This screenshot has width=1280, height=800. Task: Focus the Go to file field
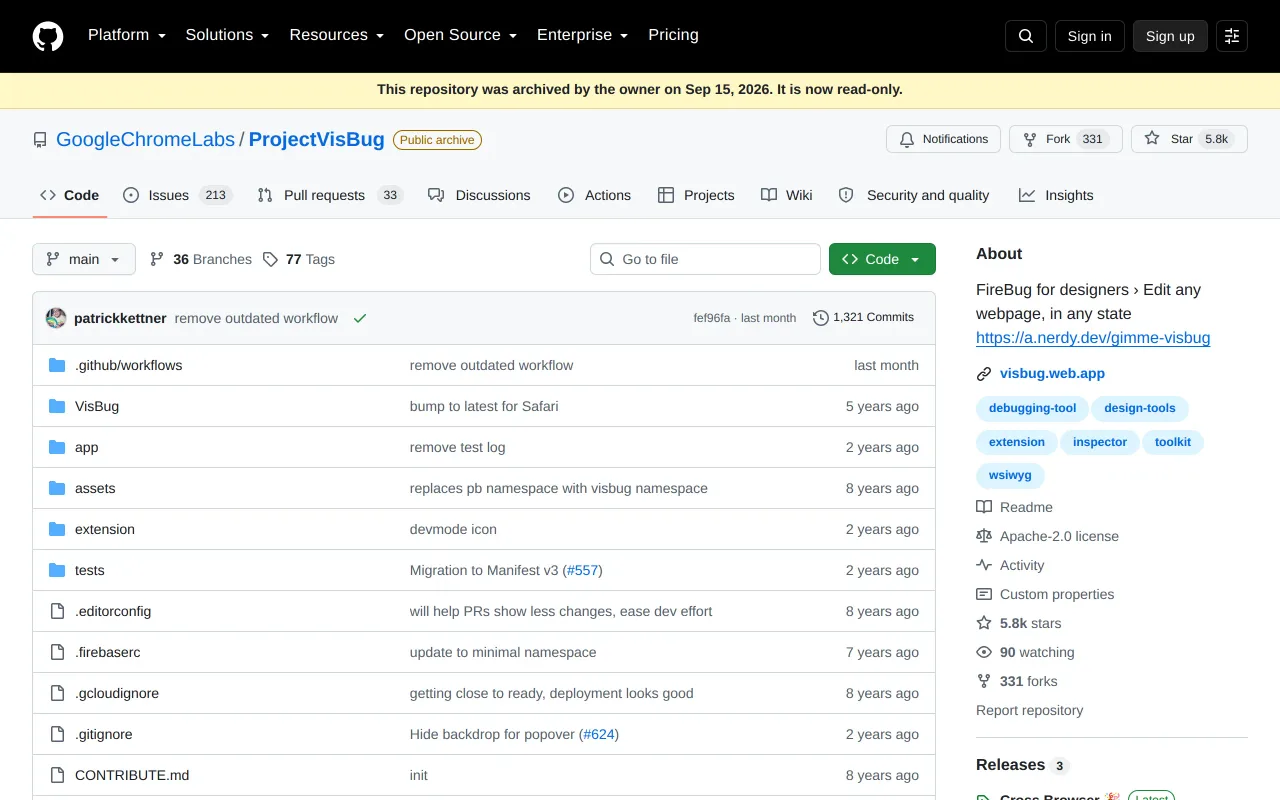[705, 259]
